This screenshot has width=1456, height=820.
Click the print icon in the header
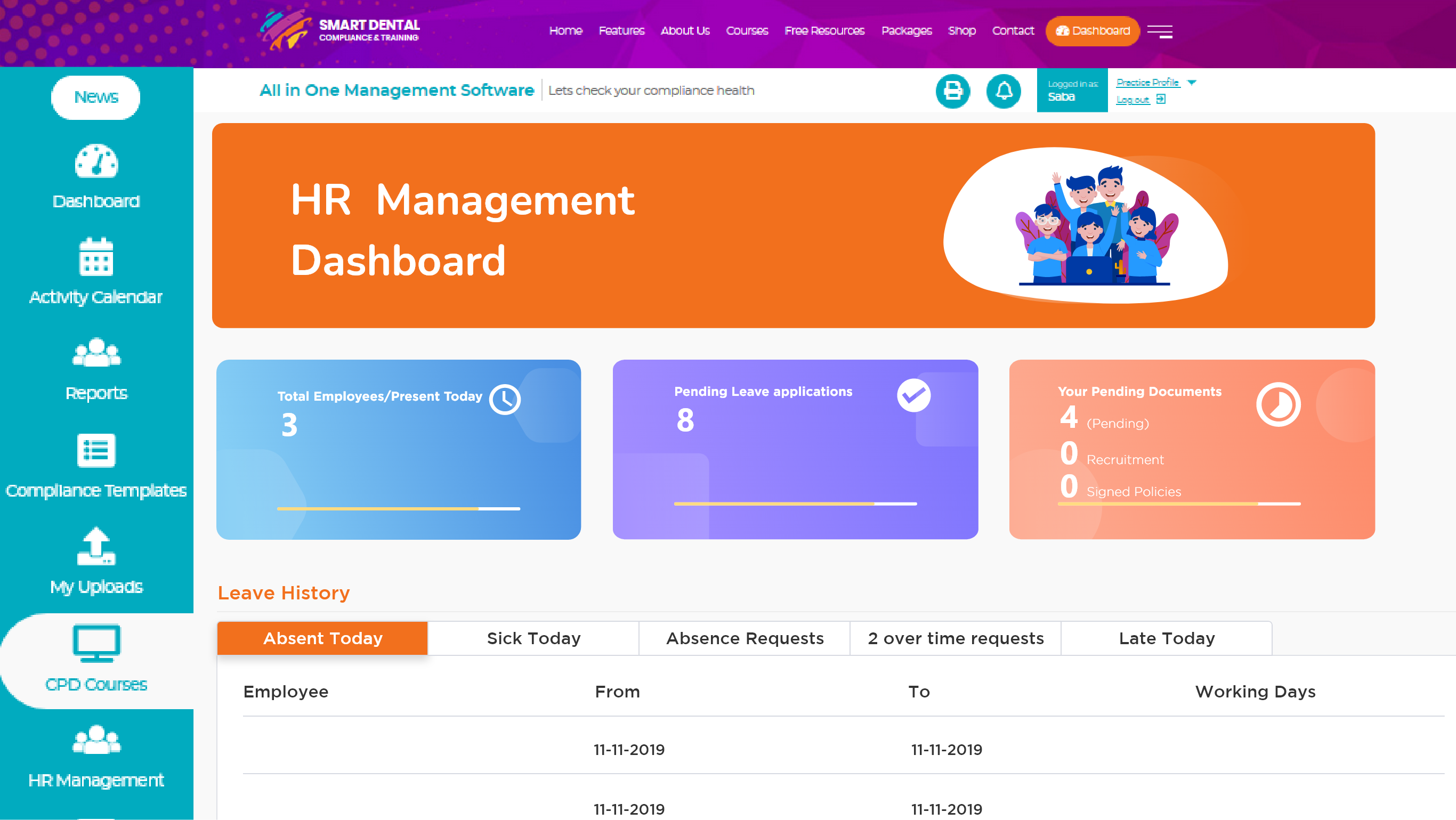point(953,91)
